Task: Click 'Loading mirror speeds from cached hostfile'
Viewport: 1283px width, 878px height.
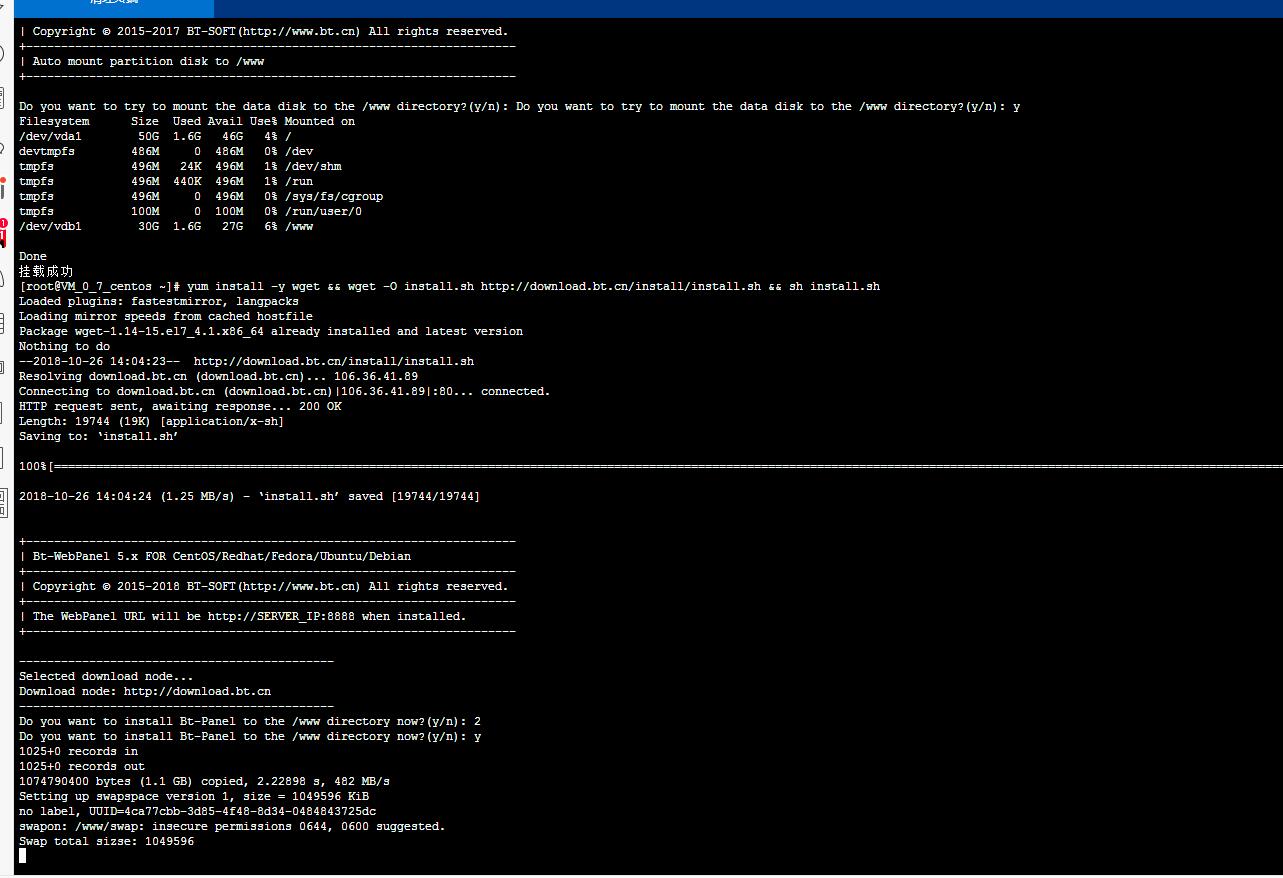Action: (166, 316)
